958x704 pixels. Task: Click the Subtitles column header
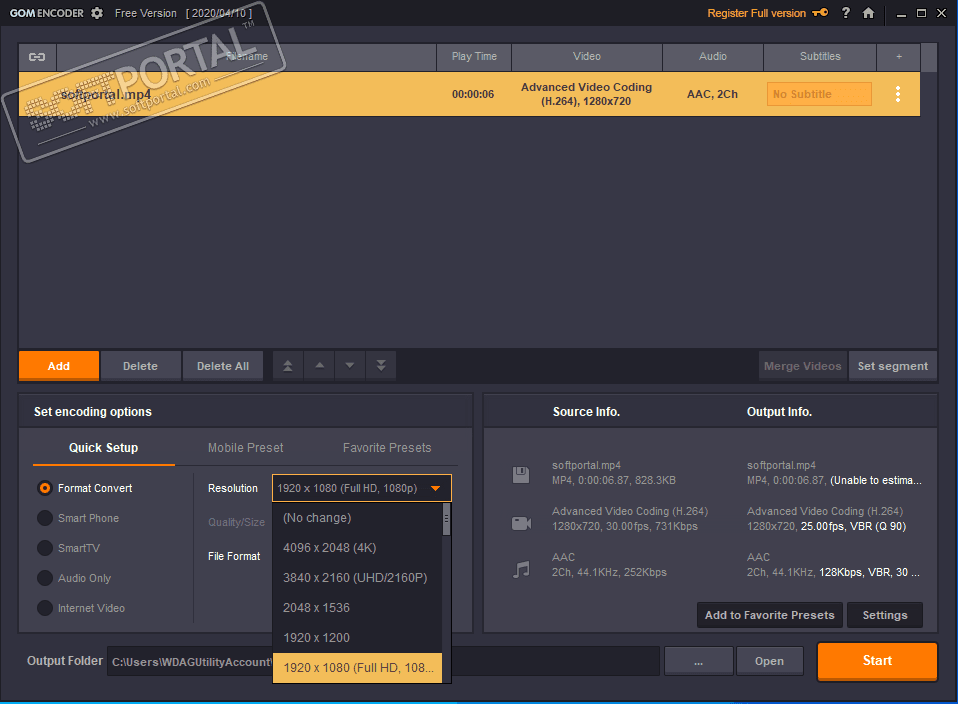[x=820, y=57]
